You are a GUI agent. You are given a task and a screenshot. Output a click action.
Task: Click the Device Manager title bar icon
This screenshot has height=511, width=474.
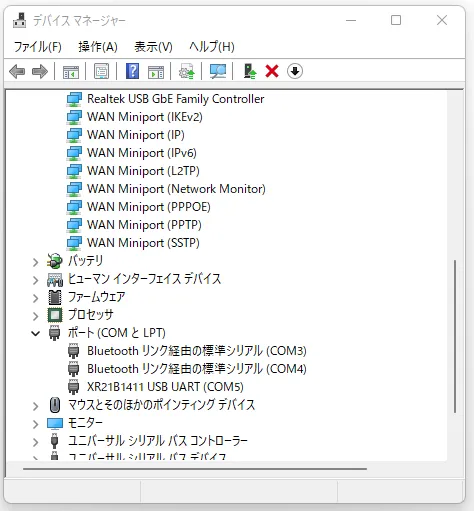coord(19,21)
